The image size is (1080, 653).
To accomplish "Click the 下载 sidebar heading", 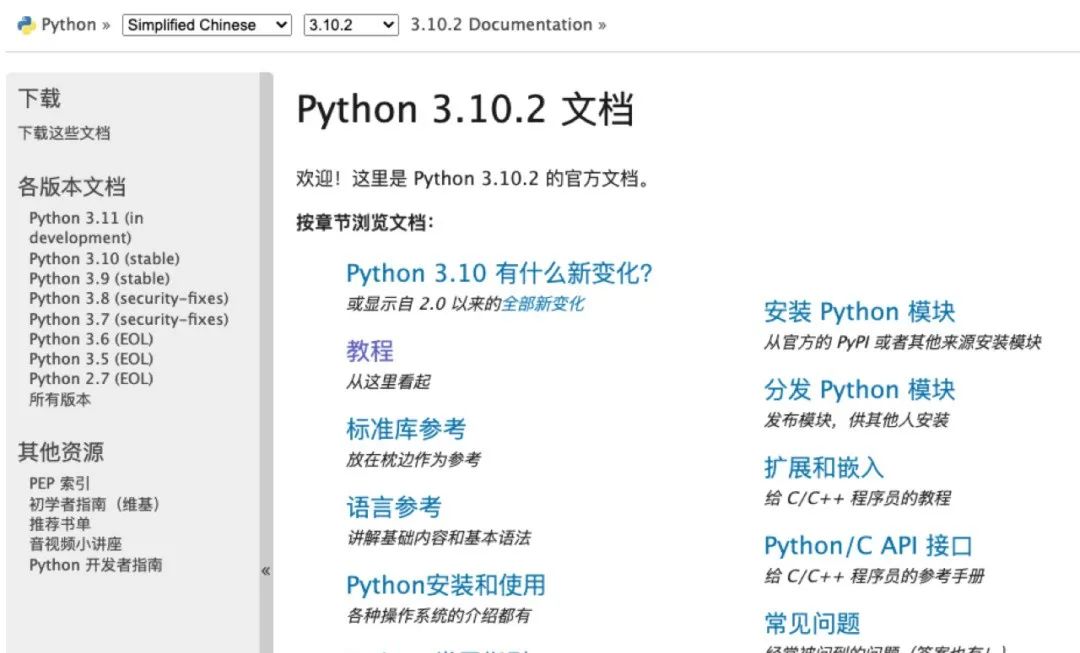I will coord(39,99).
